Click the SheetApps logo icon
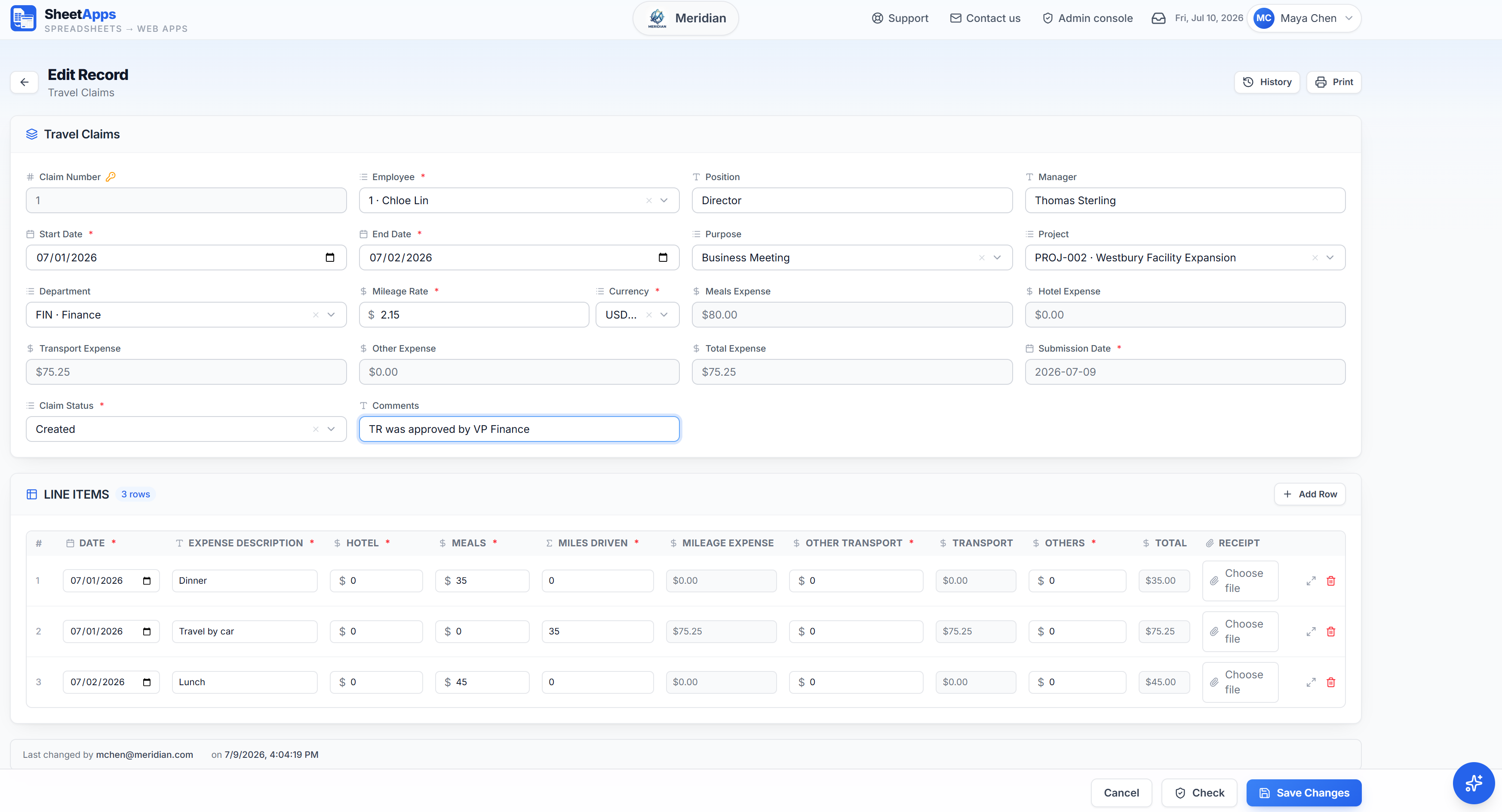Viewport: 1502px width, 812px height. coord(23,18)
